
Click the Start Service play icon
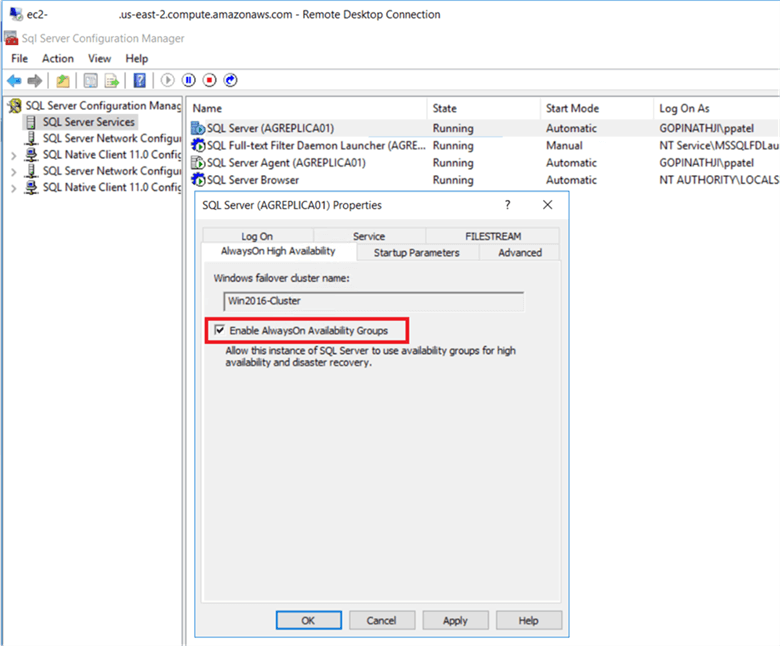click(168, 80)
